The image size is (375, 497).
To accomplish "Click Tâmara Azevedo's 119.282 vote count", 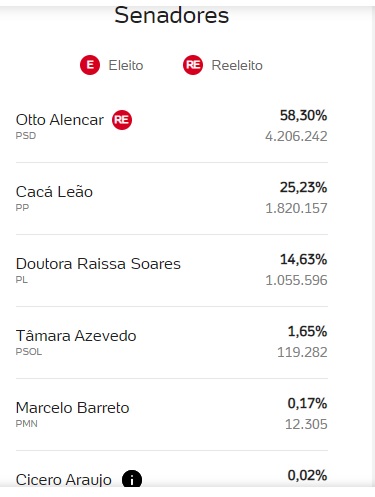I will (x=302, y=352).
